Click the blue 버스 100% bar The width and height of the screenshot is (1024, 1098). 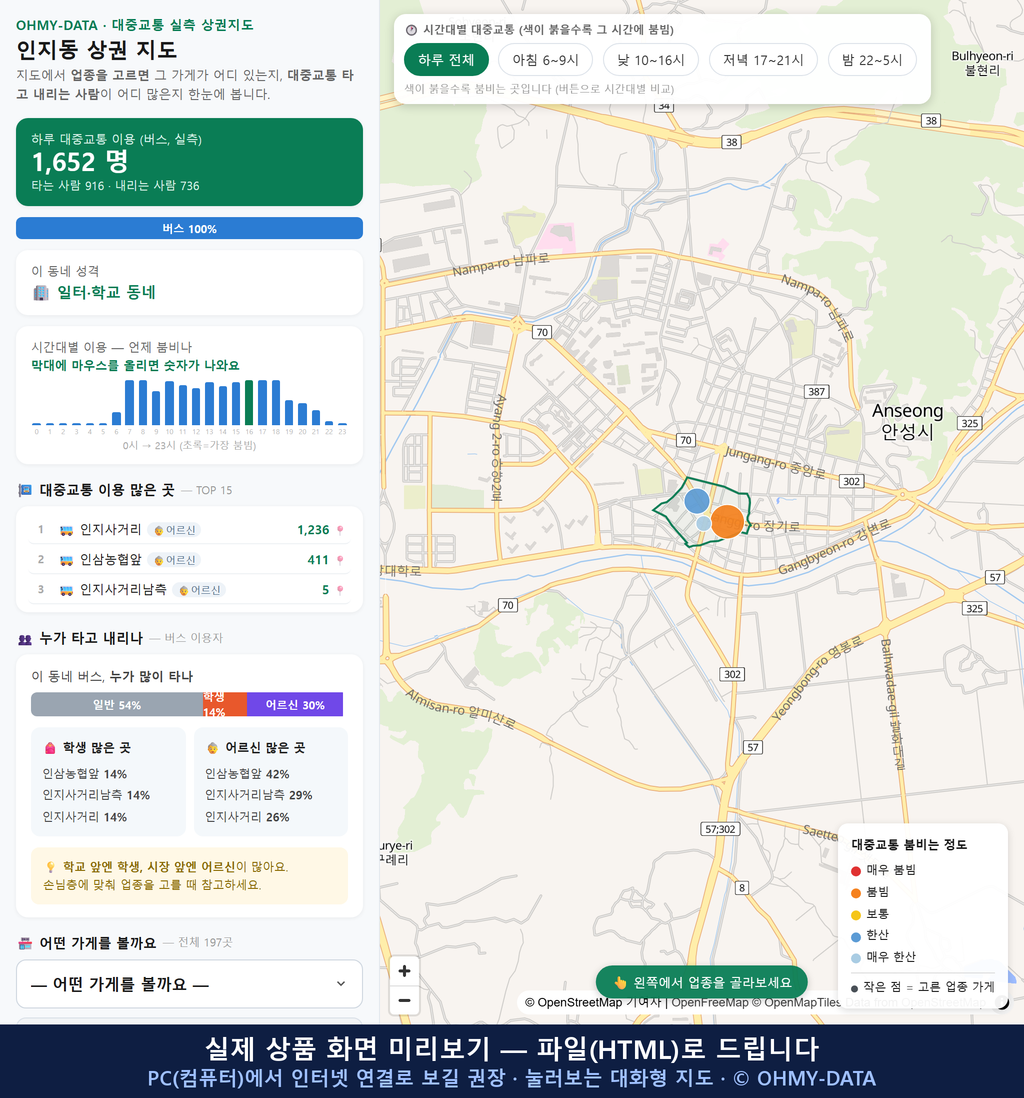coord(189,228)
